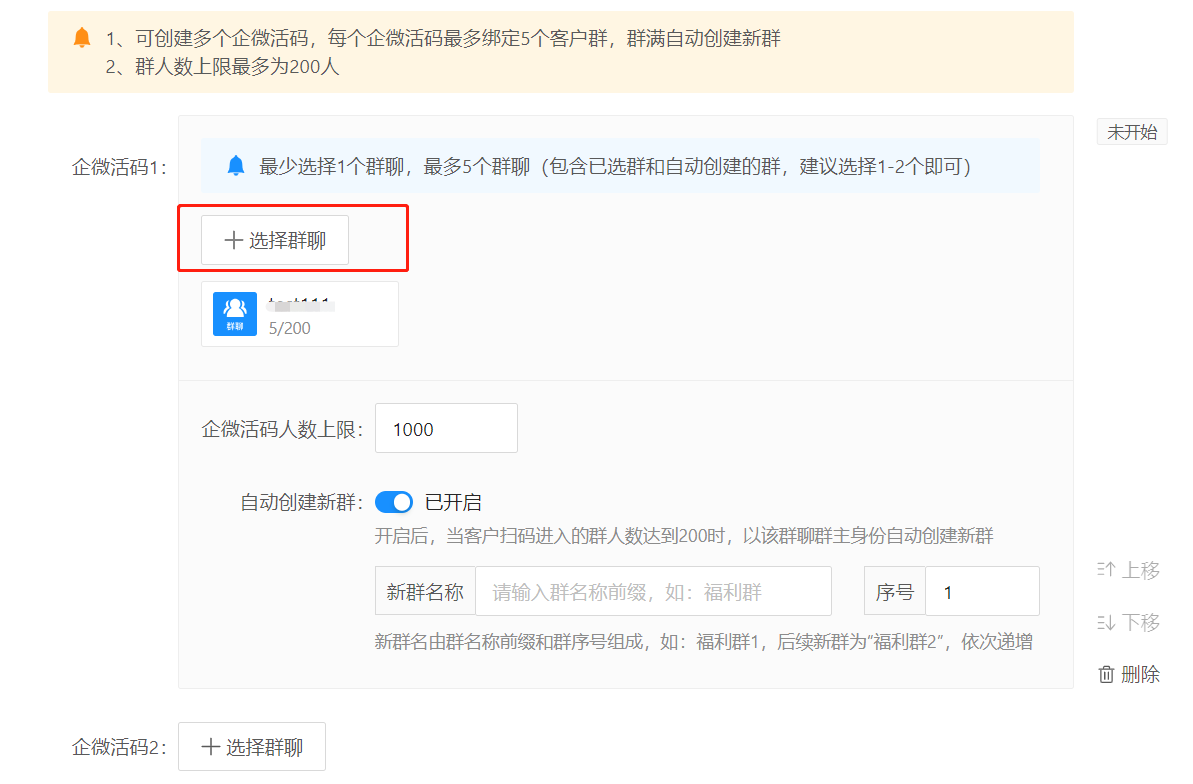Click the 企微活码2 section label

117,747
